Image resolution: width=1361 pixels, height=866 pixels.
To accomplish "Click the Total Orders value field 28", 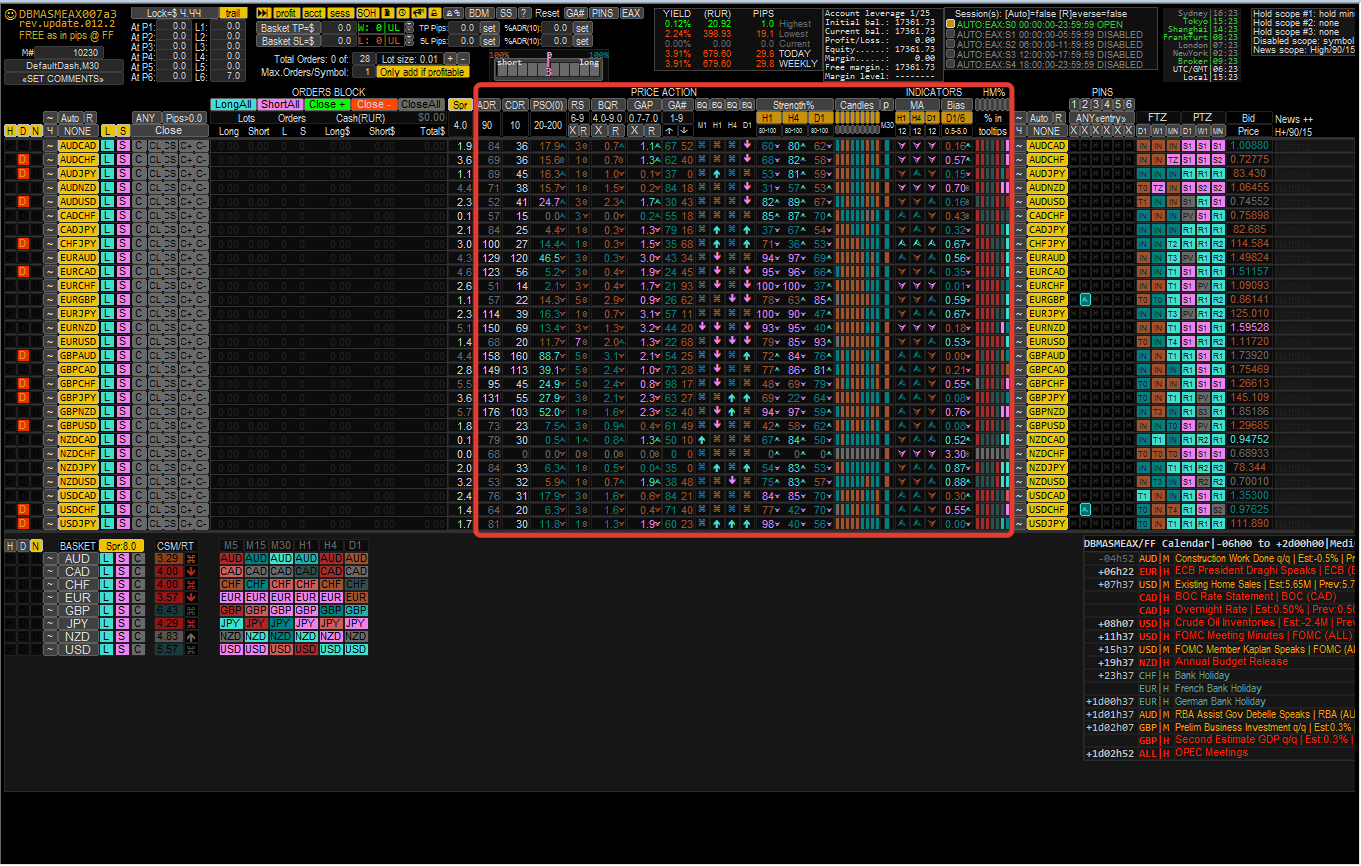I will coord(364,59).
